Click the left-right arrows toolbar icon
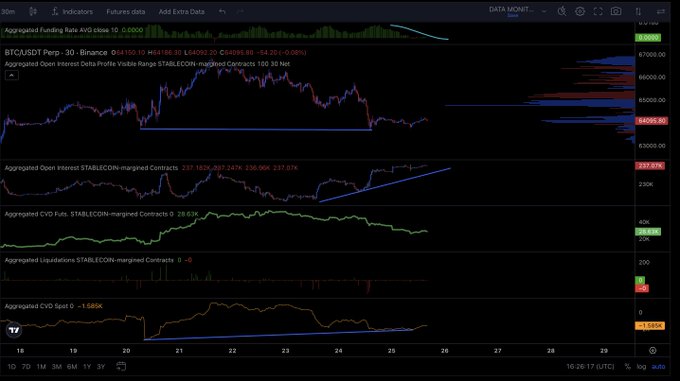The width and height of the screenshot is (680, 381). (661, 11)
